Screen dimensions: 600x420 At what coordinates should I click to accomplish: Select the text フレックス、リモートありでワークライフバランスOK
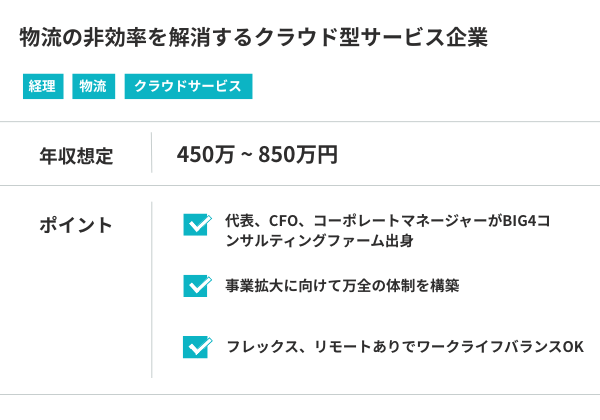click(405, 347)
